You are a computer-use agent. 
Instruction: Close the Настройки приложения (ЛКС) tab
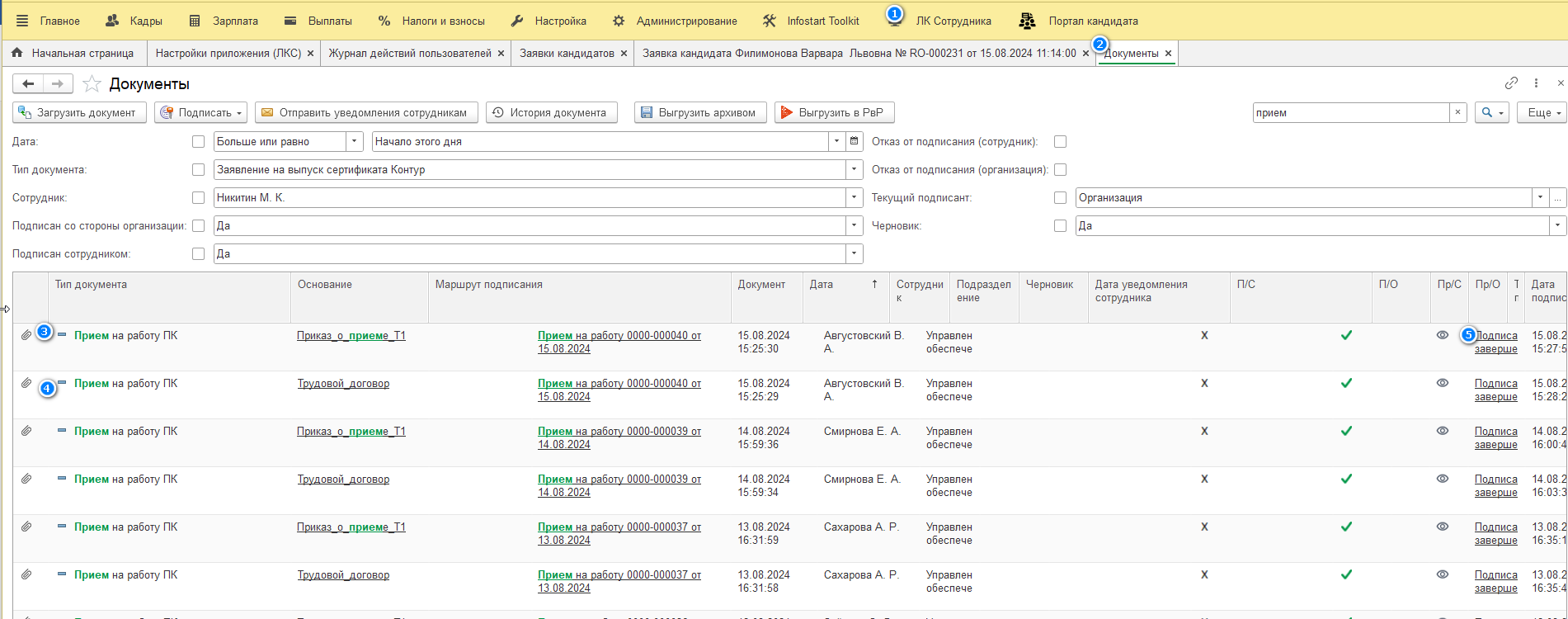click(x=310, y=54)
